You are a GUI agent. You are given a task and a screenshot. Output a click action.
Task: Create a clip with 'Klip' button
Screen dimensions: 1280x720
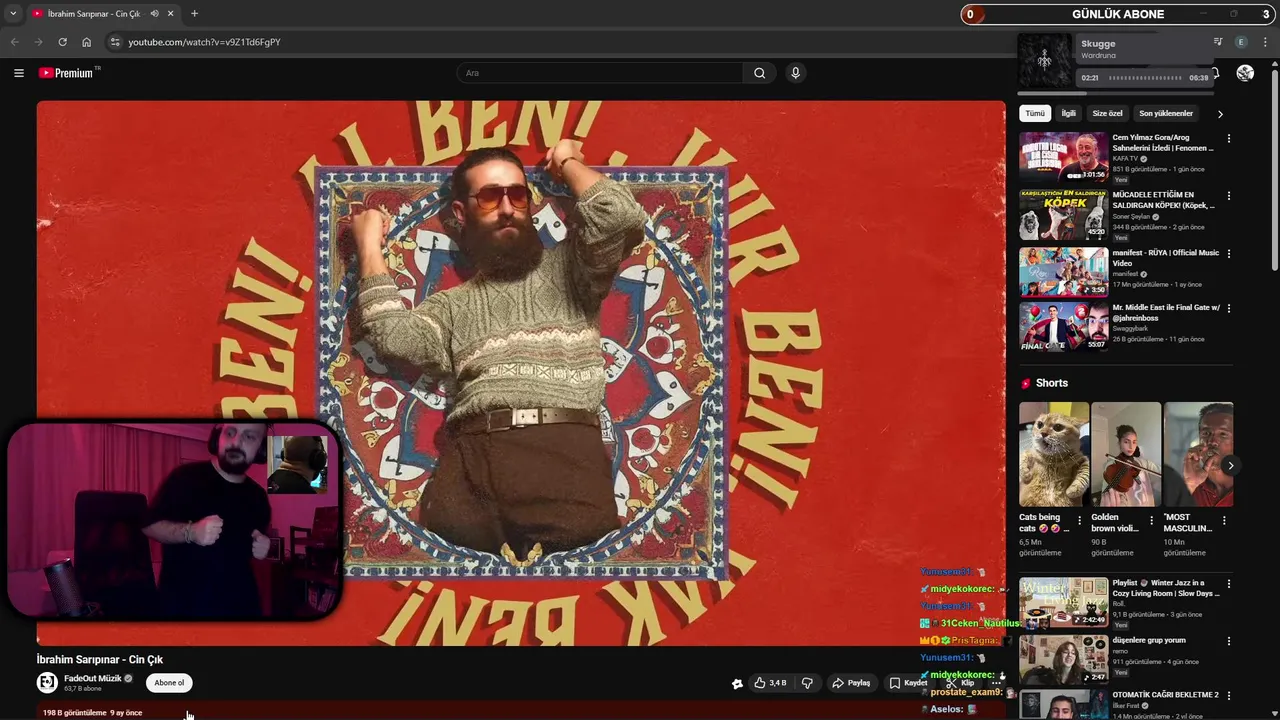962,683
